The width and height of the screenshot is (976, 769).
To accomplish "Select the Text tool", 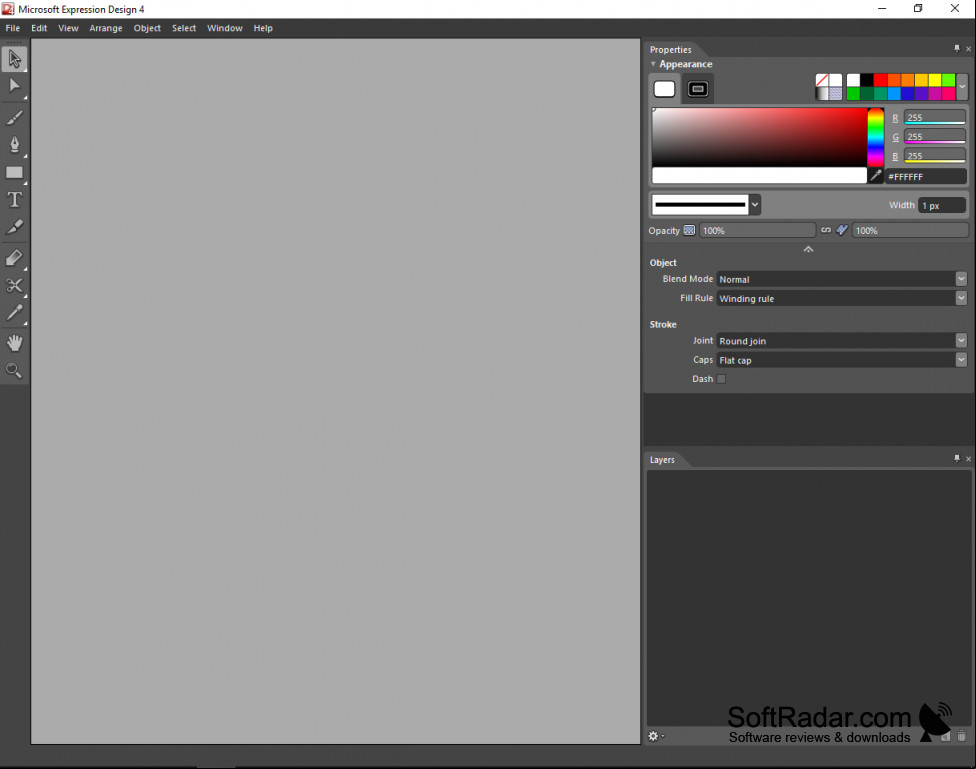I will pos(14,199).
